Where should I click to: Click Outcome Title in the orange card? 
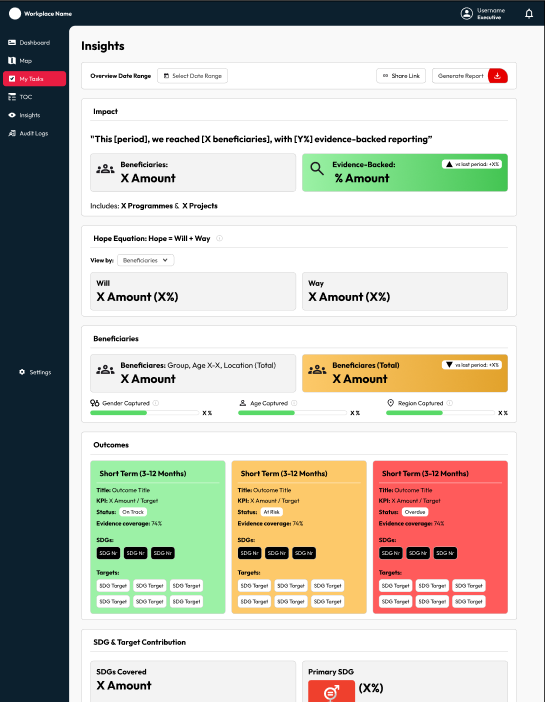point(272,490)
